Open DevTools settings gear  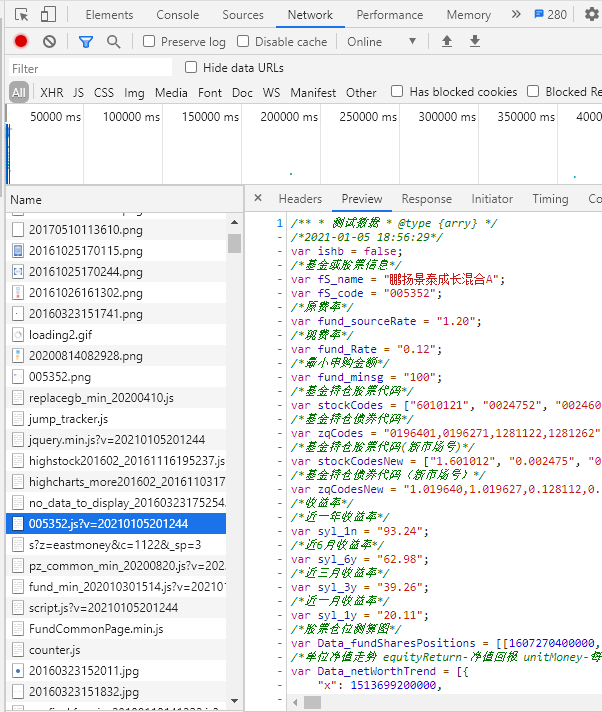[x=592, y=14]
